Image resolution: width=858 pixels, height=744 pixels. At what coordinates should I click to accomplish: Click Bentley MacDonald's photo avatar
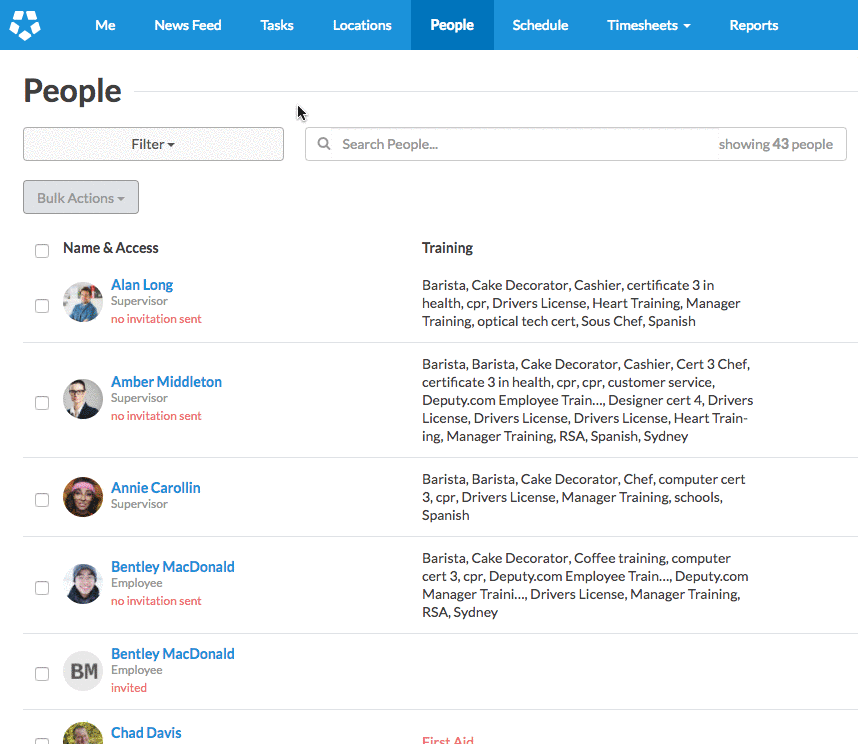tap(83, 584)
